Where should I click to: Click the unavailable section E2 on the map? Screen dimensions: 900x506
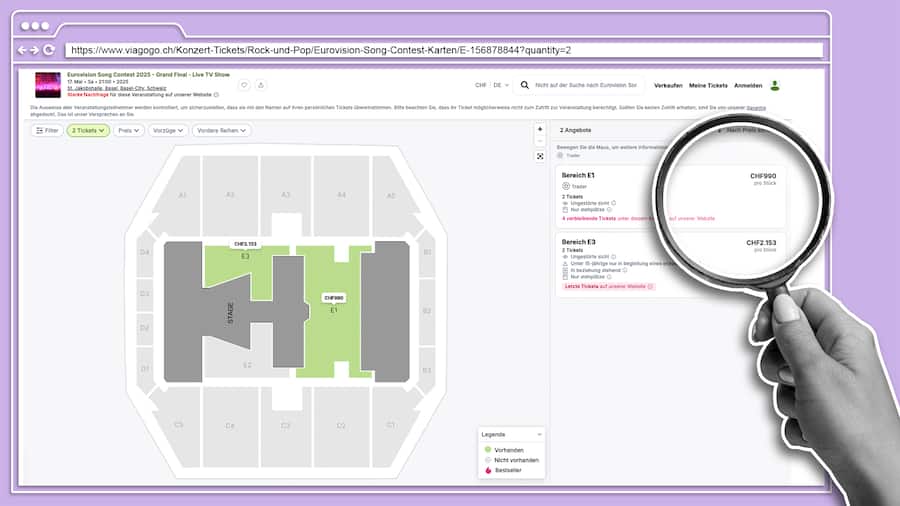point(247,365)
